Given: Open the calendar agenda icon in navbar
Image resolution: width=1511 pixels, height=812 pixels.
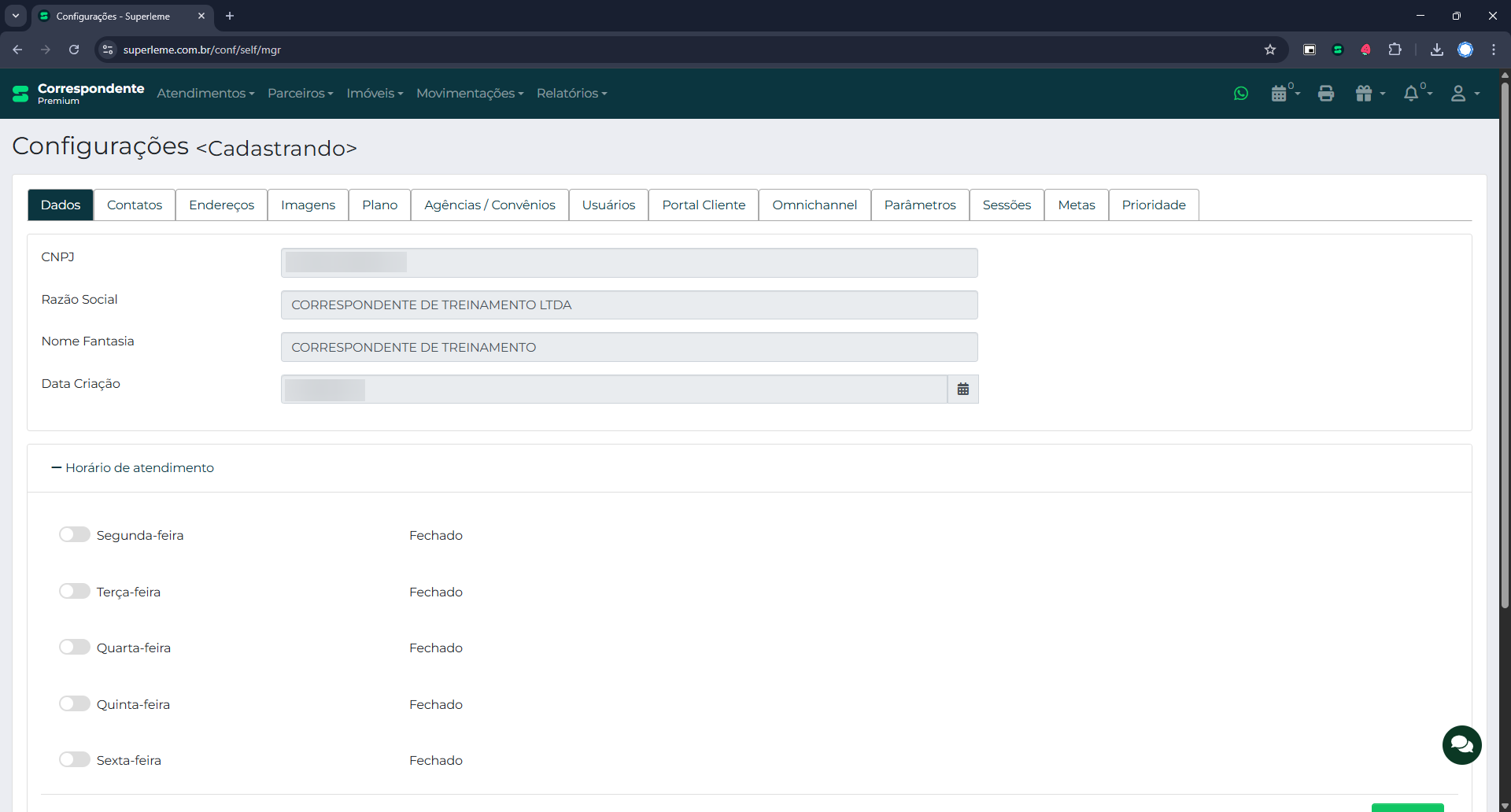Looking at the screenshot, I should point(1280,94).
